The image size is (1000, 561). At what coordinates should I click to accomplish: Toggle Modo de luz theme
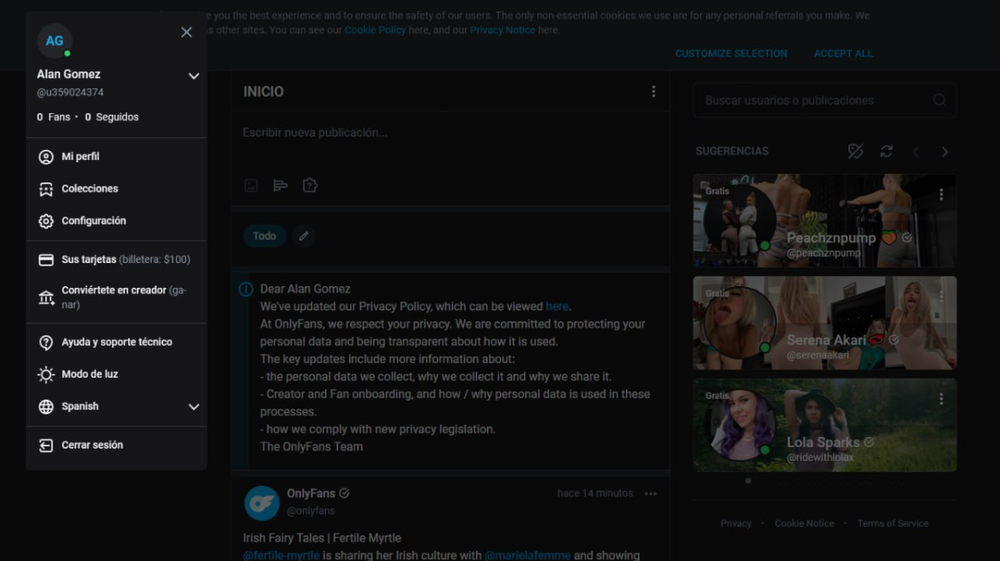[x=89, y=374]
